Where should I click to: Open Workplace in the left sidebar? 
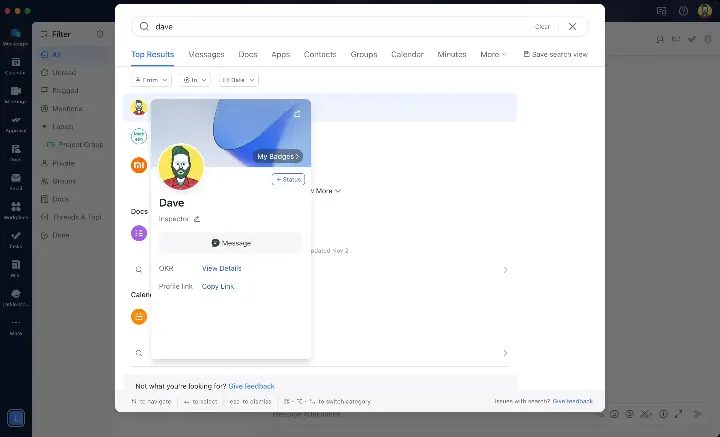(15, 211)
